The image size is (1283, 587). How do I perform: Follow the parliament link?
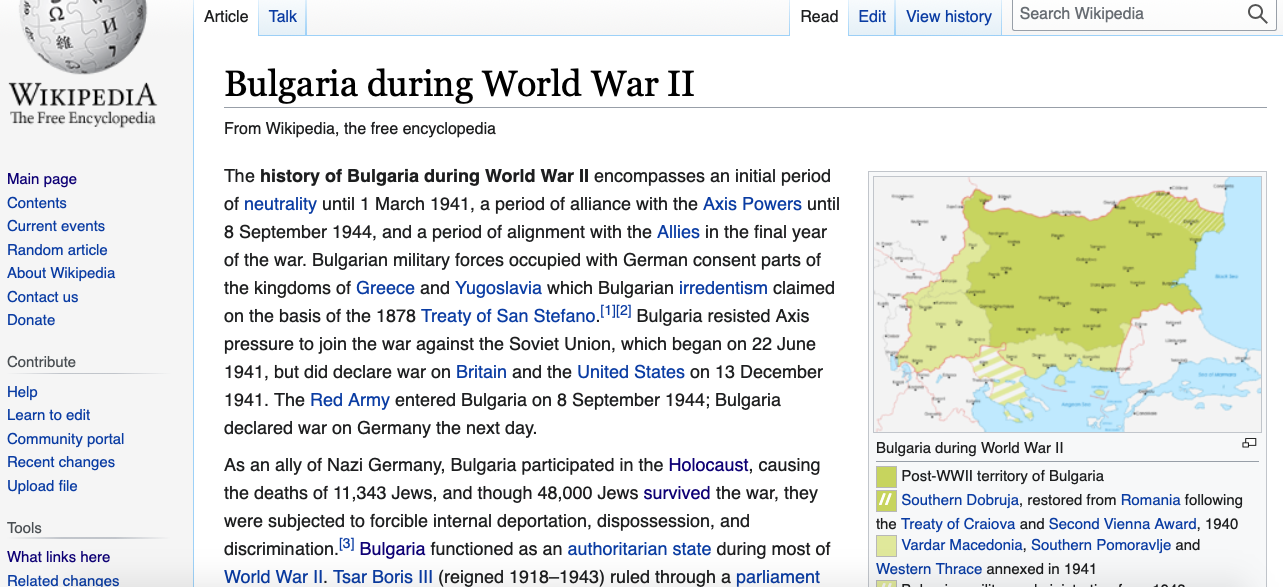tap(778, 577)
